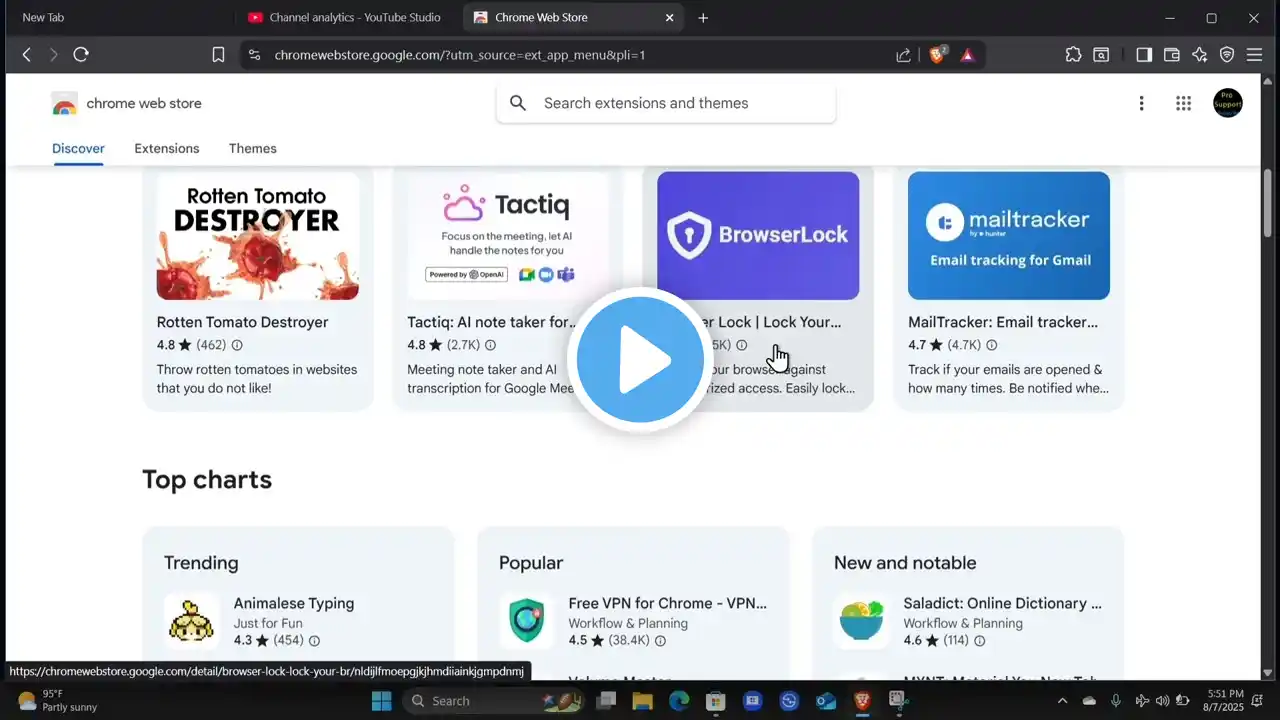Image resolution: width=1280 pixels, height=720 pixels.
Task: Close the Chrome Web Store tab
Action: tap(670, 18)
